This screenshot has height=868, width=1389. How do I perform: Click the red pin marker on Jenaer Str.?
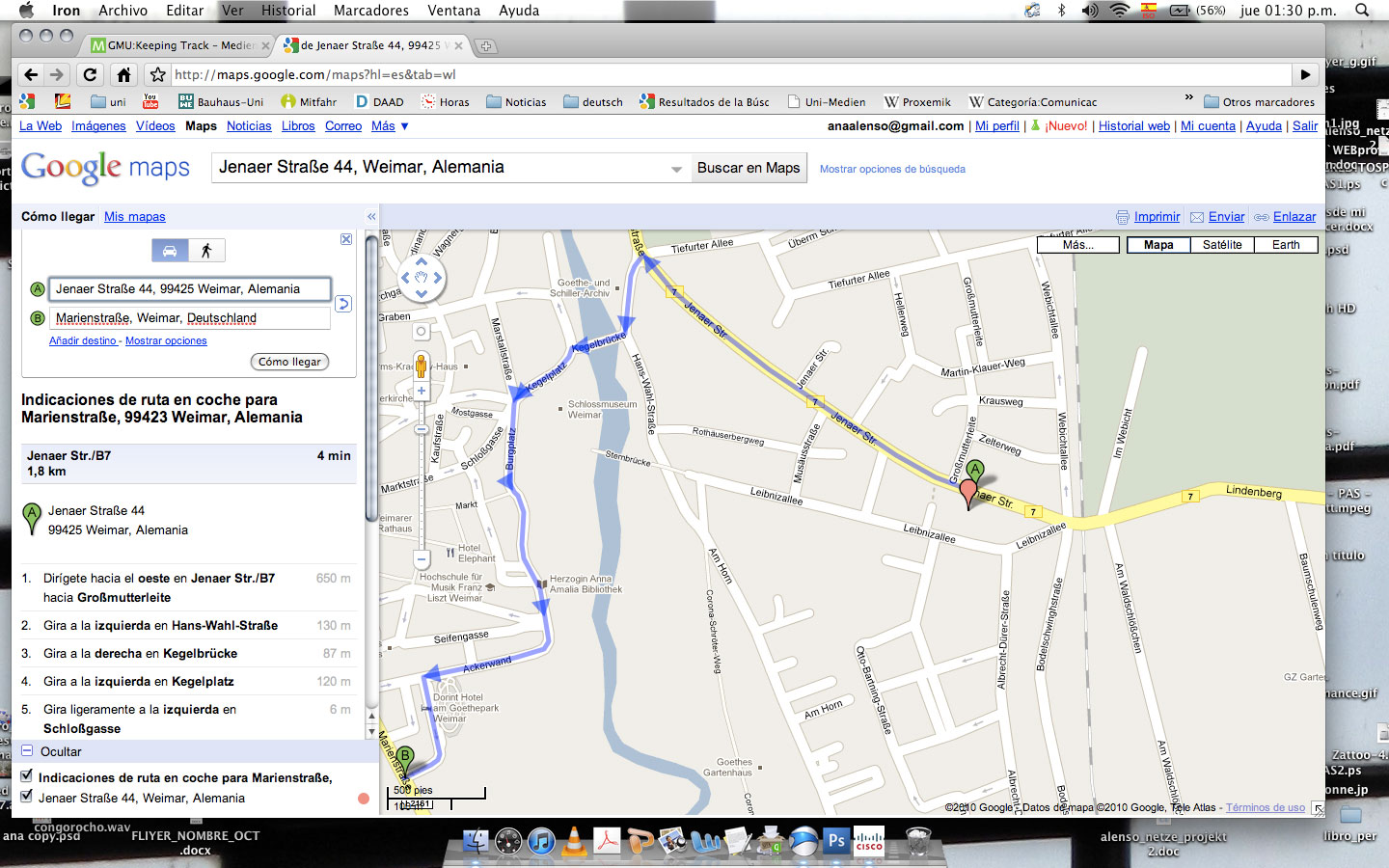click(968, 493)
